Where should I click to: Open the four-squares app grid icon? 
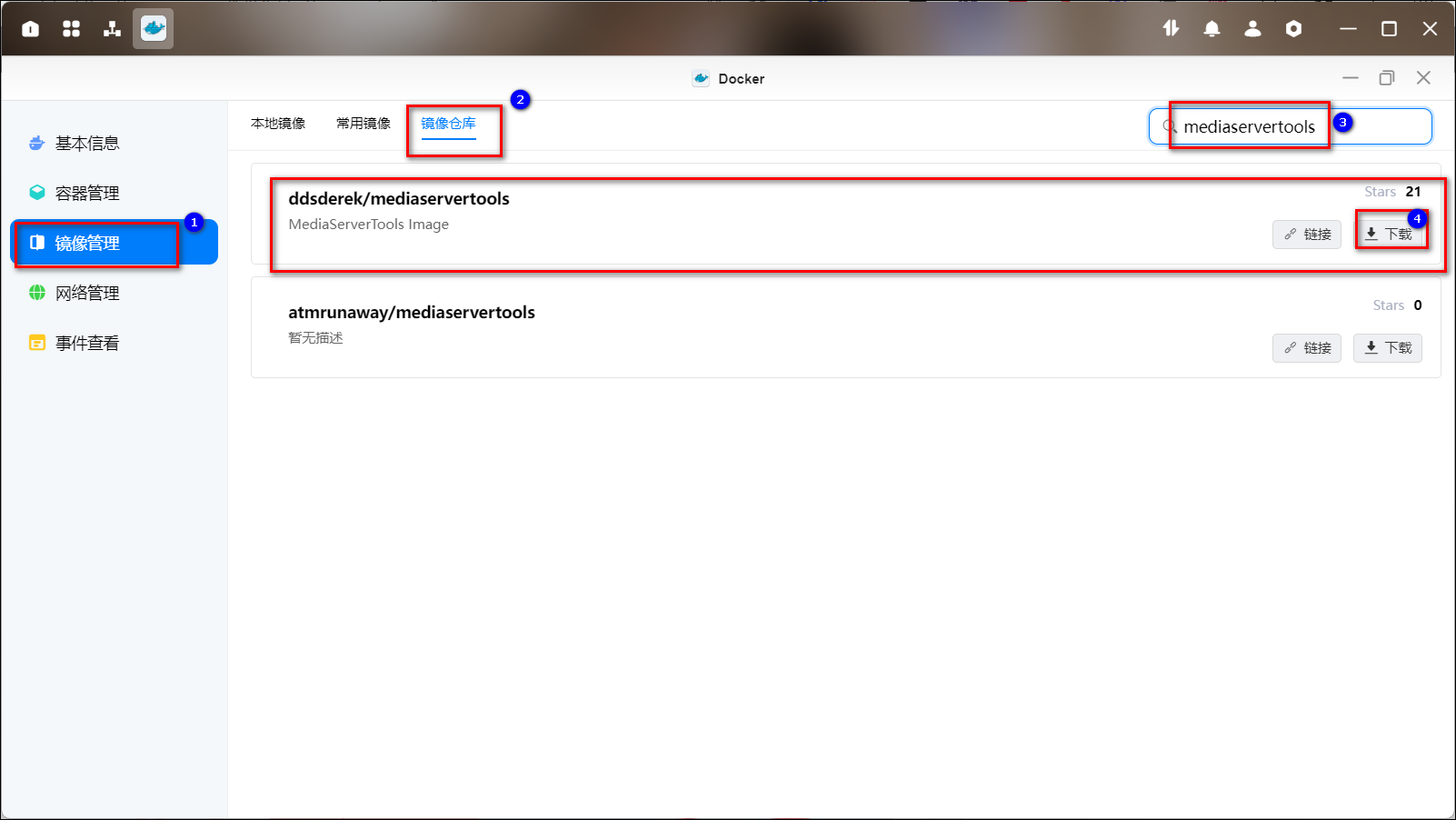[71, 29]
